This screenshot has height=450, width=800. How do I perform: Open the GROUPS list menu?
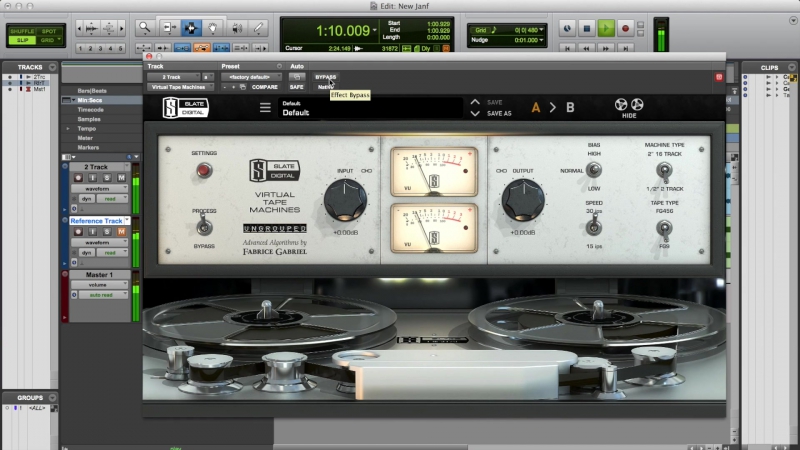pos(53,397)
